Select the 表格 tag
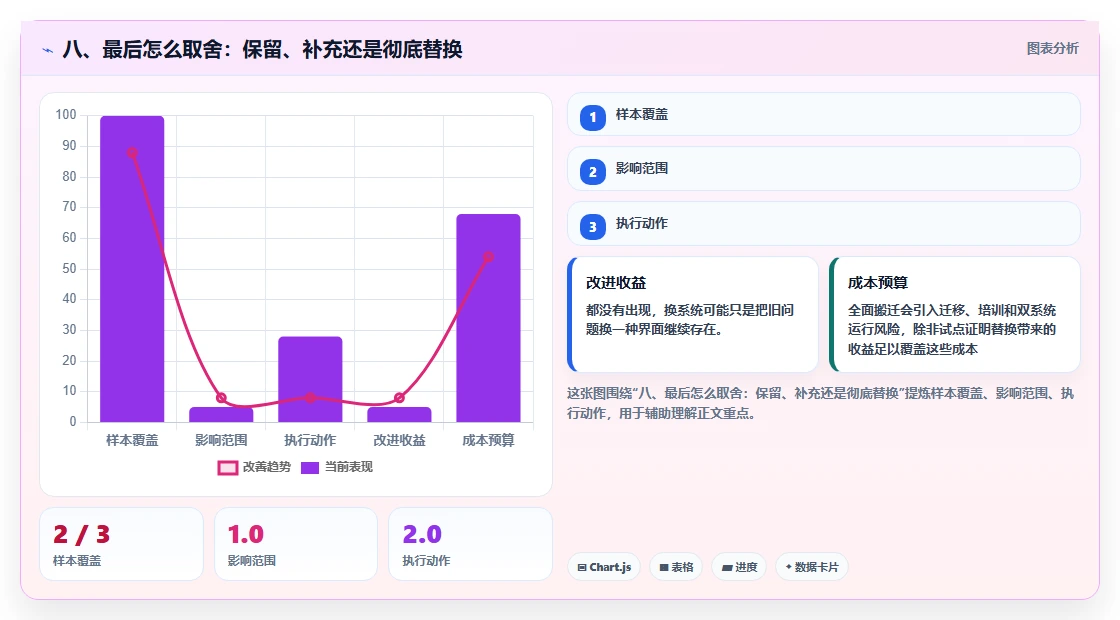This screenshot has height=620, width=1120. (676, 567)
